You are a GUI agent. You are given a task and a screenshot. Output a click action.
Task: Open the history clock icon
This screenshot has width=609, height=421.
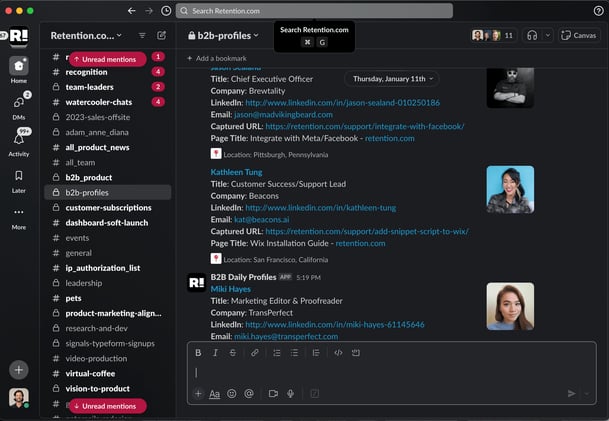[166, 11]
